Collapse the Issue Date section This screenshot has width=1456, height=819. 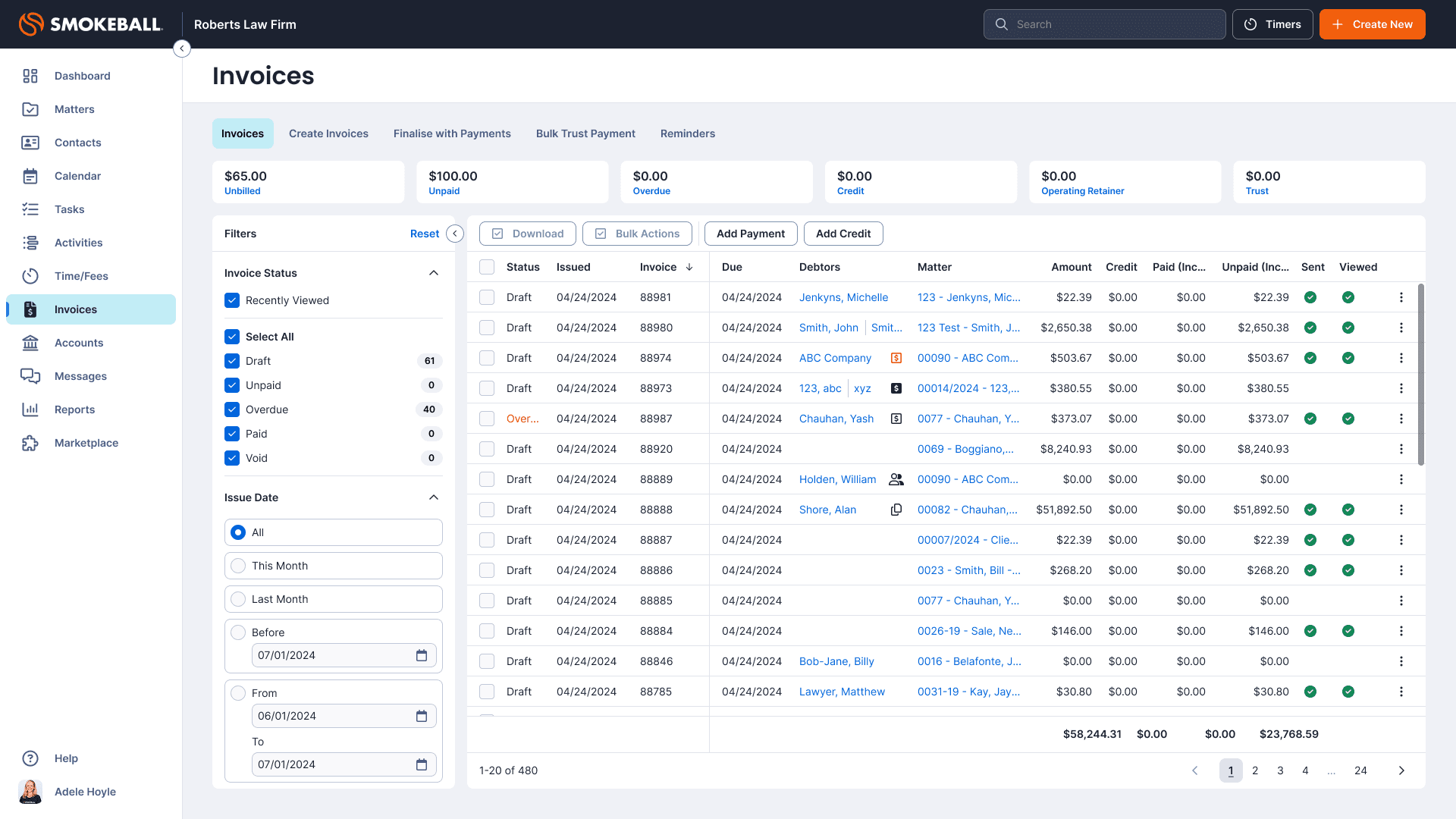point(434,497)
